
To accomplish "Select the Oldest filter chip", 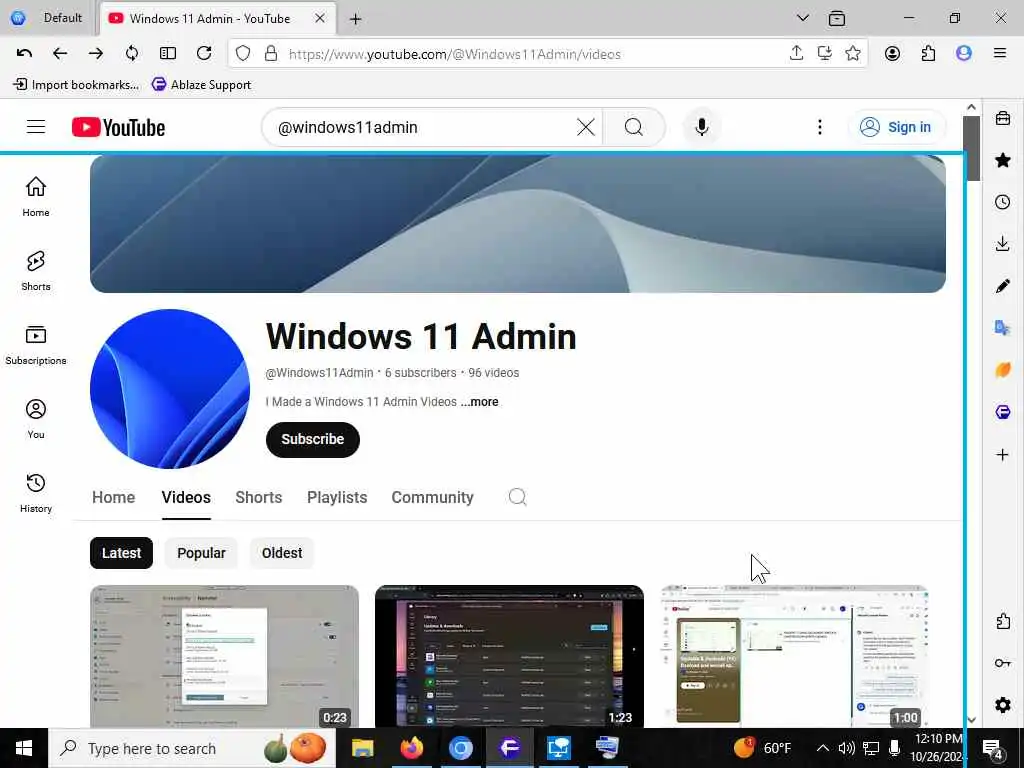I will pos(282,553).
